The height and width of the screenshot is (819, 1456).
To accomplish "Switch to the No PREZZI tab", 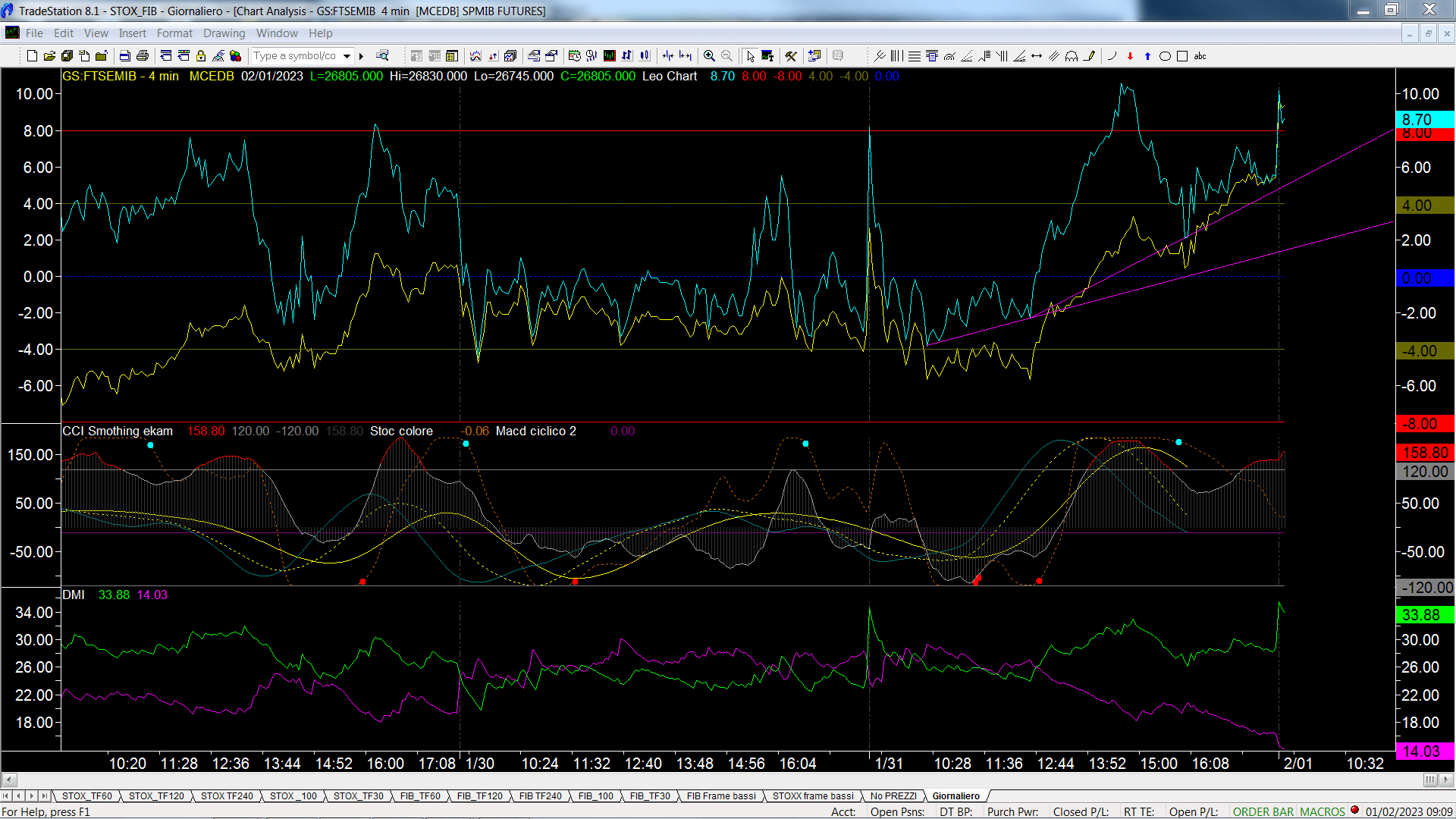I will point(893,796).
